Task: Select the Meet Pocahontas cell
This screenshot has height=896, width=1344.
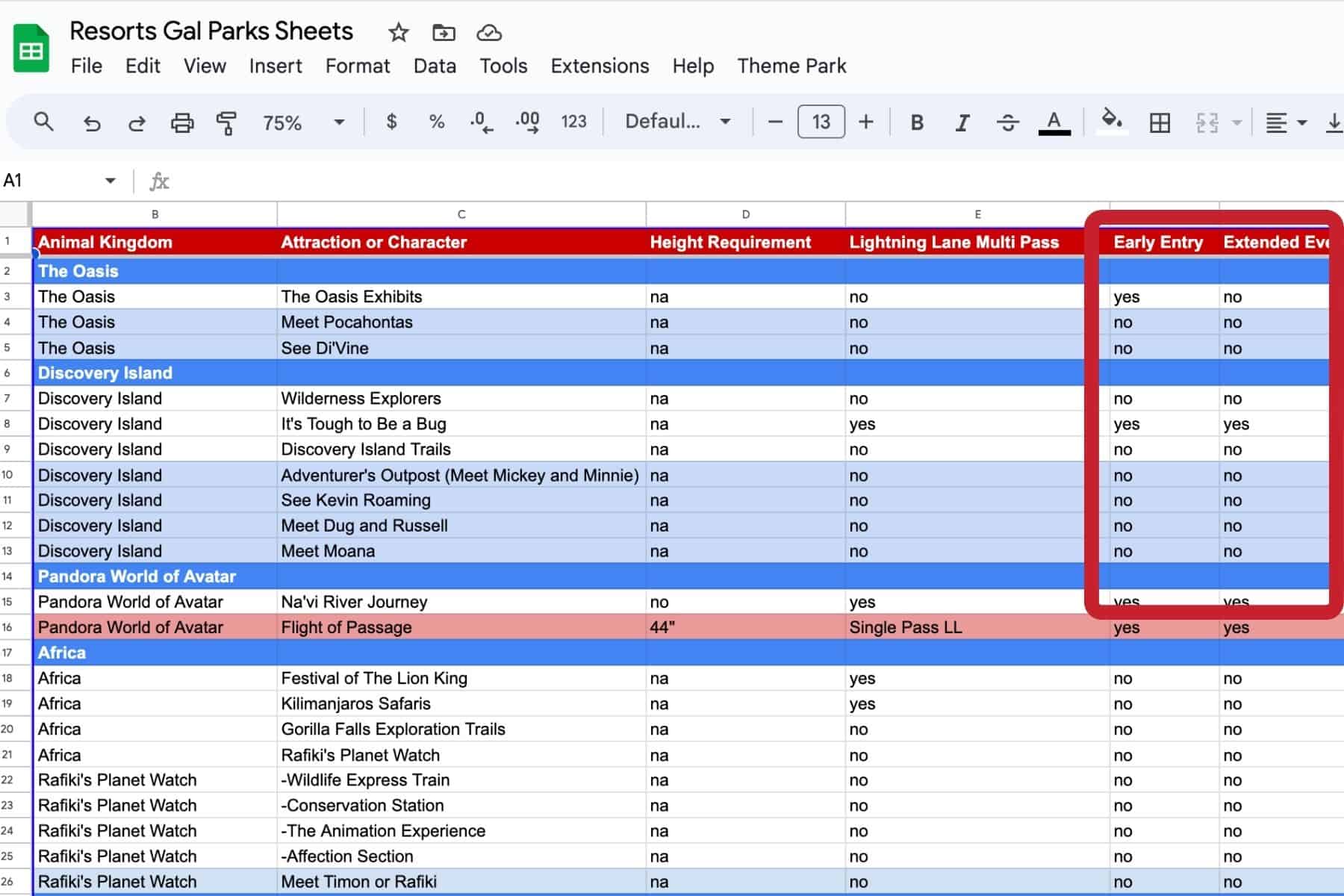Action: pos(461,323)
